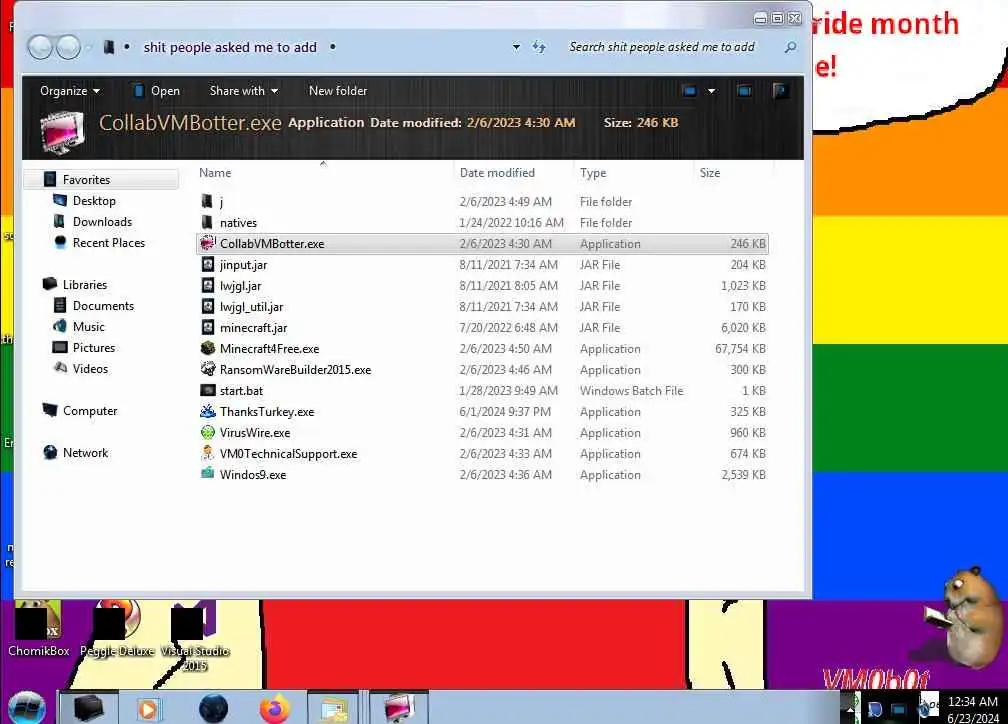Toggle the preview pane icon

pos(744,91)
